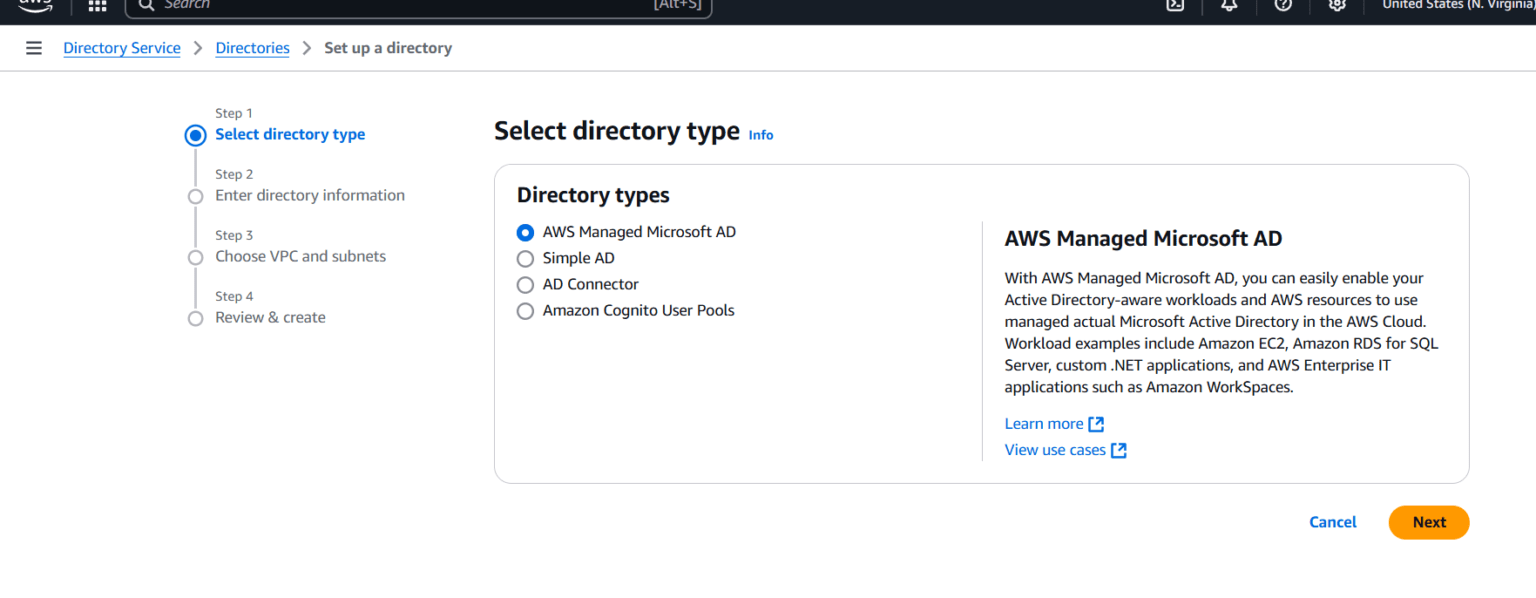Viewport: 1536px width, 598px height.
Task: Click the external link icon beside Learn more
Action: pos(1096,424)
